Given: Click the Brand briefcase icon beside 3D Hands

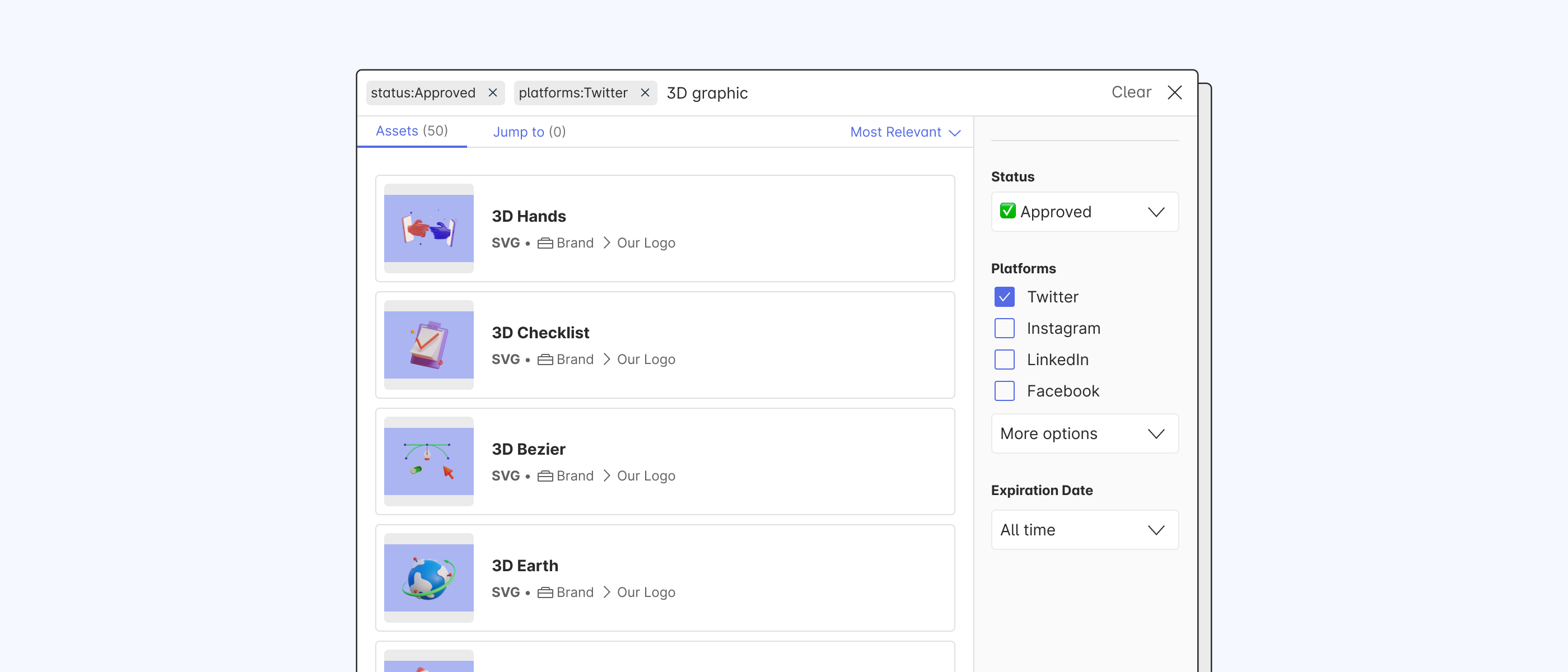Looking at the screenshot, I should [545, 242].
